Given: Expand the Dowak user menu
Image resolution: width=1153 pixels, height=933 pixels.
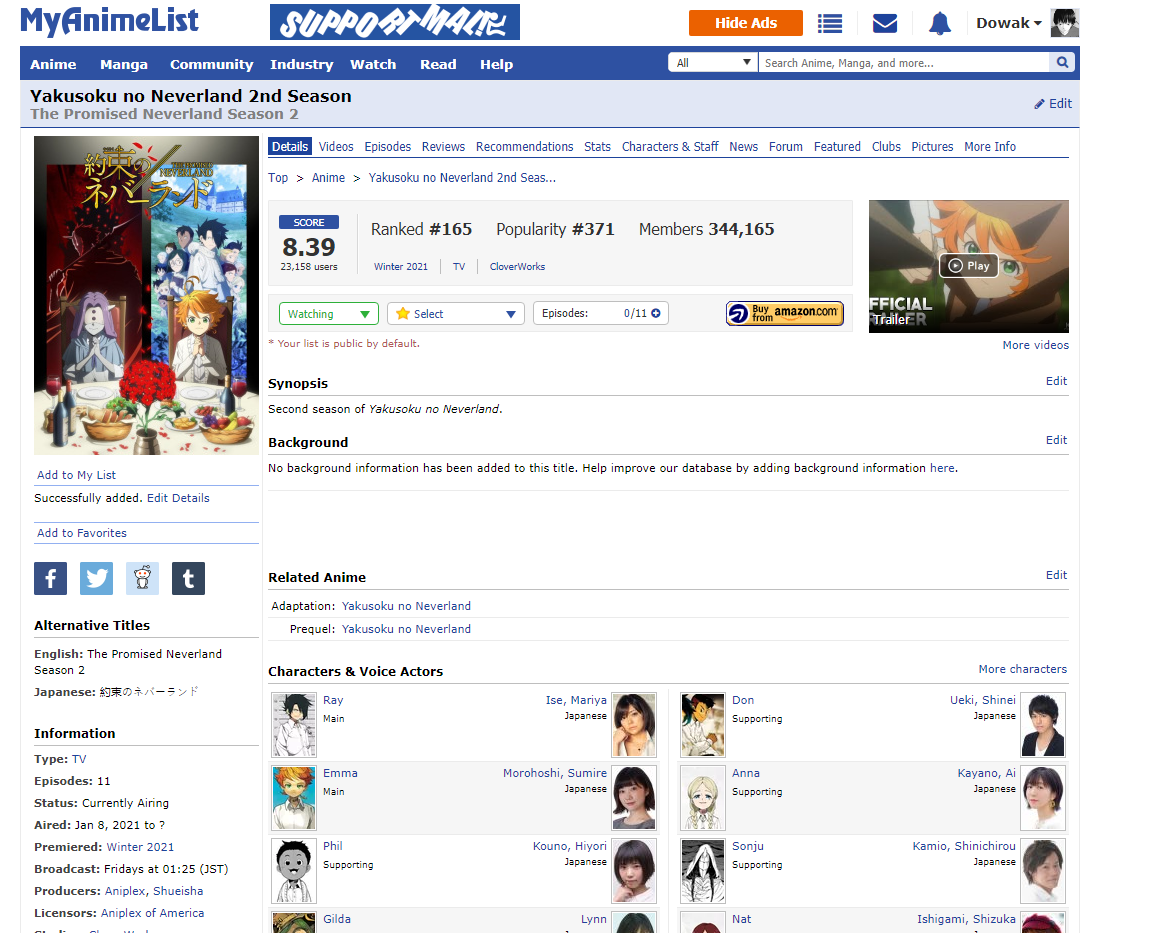Looking at the screenshot, I should [1008, 23].
